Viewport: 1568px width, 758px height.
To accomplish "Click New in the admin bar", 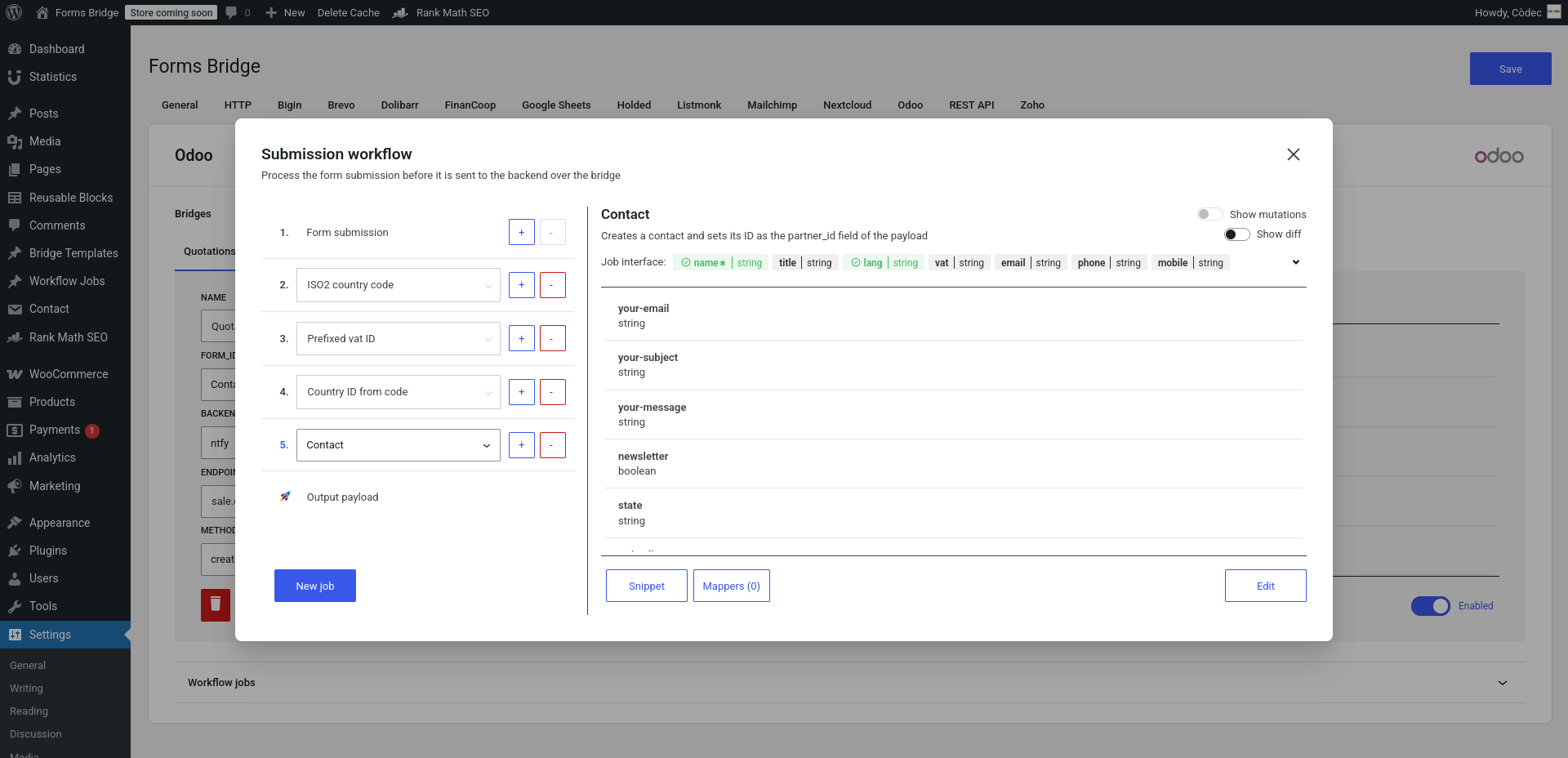I will click(285, 12).
